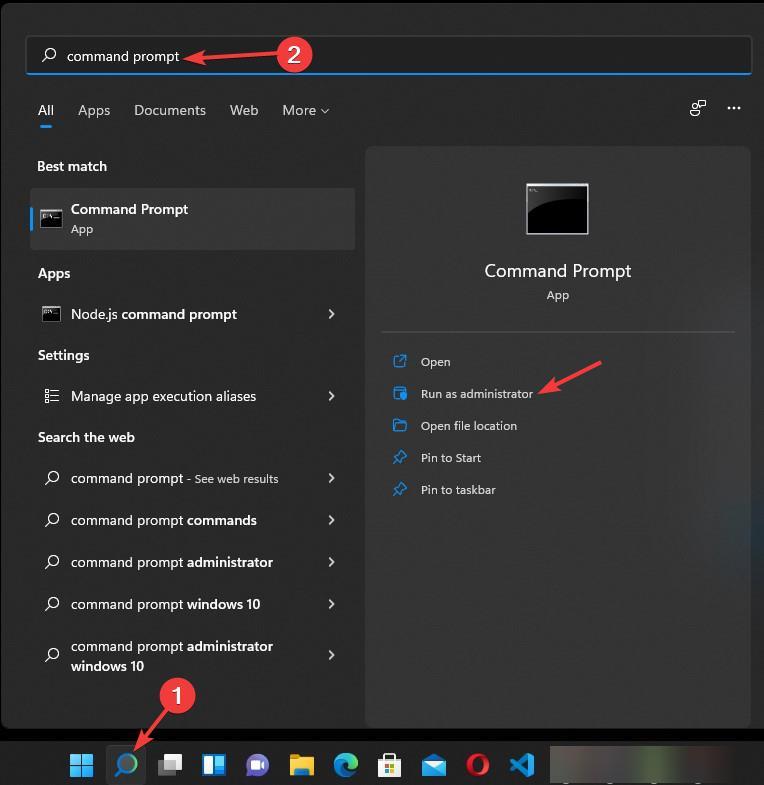Click the taskbar Search icon
764x785 pixels.
pyautogui.click(x=126, y=764)
